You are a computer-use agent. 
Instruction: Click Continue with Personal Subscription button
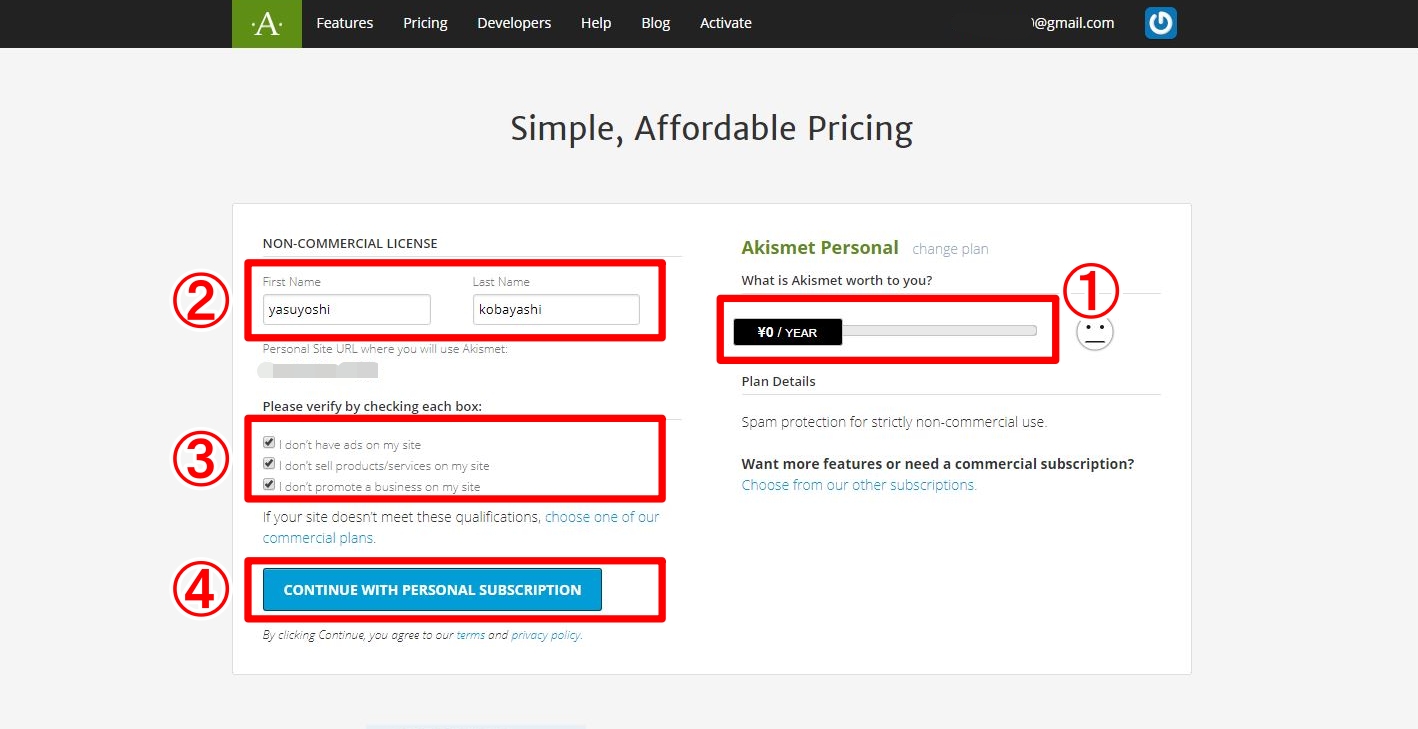432,590
